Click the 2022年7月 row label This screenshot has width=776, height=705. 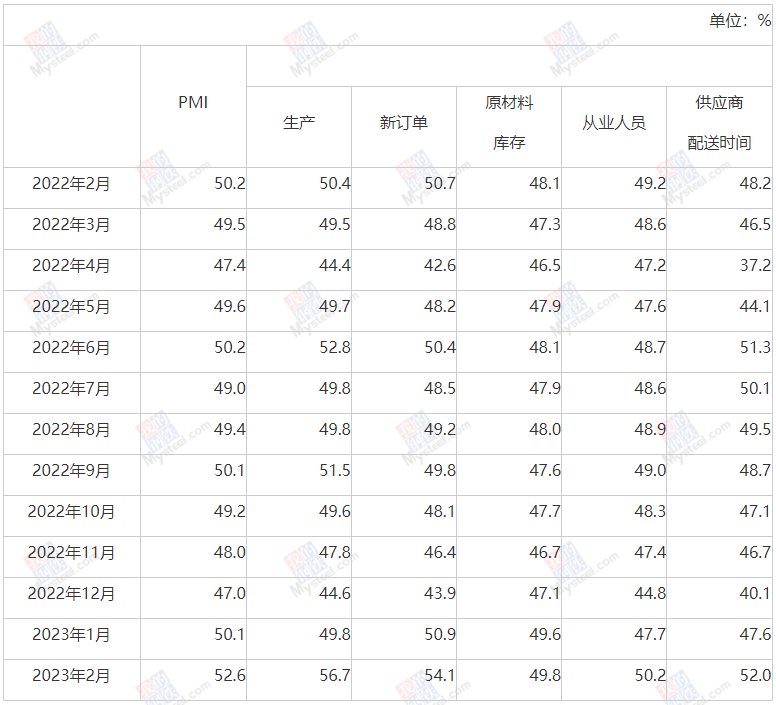point(71,388)
